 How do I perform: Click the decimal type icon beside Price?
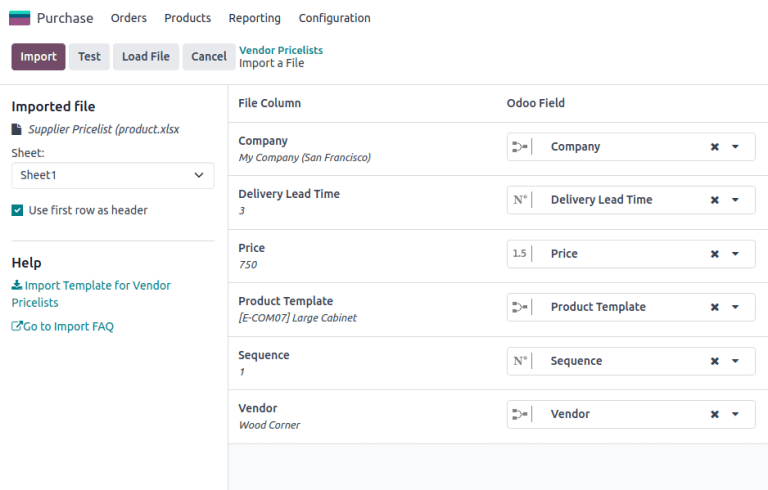[520, 254]
